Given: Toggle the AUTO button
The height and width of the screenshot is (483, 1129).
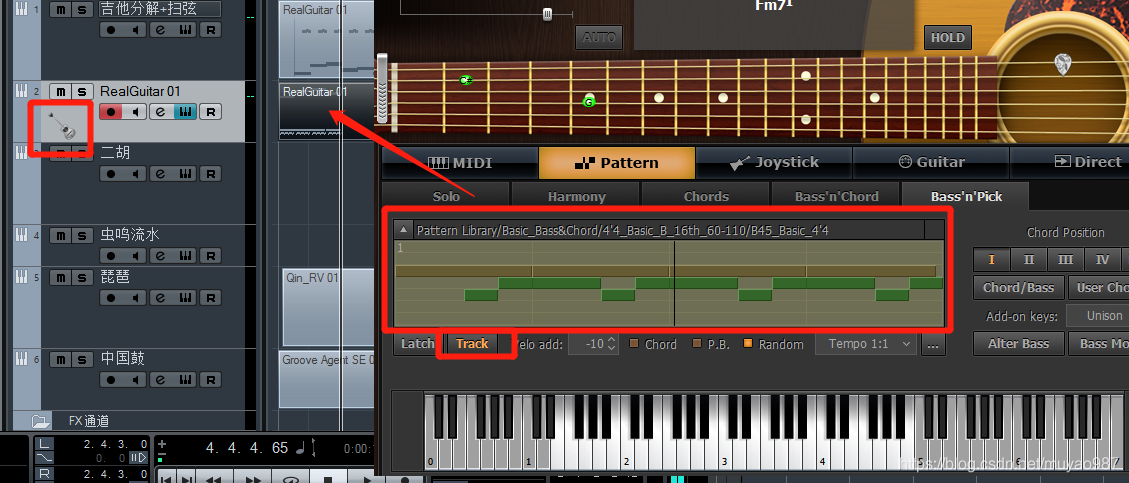Looking at the screenshot, I should pyautogui.click(x=598, y=37).
